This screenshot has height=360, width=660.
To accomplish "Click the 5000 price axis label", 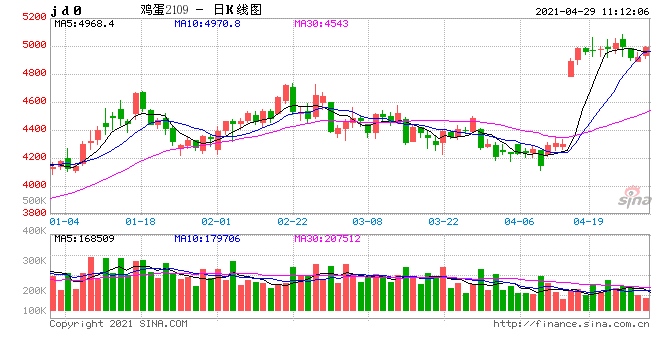I will tap(34, 45).
